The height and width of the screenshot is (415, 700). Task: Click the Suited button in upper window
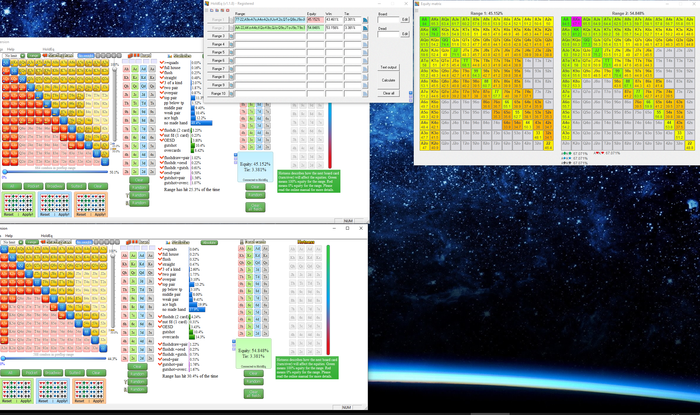pos(76,186)
